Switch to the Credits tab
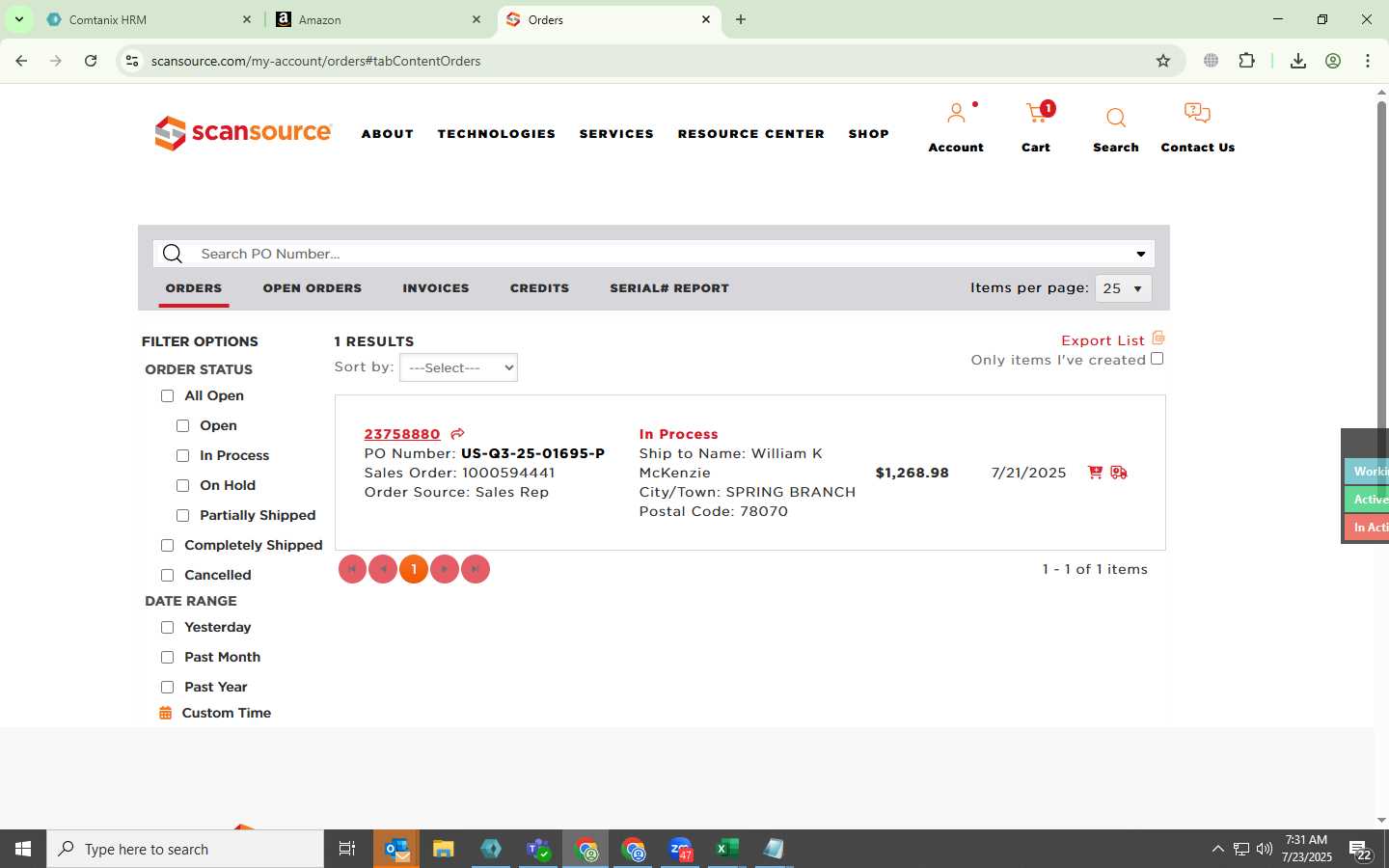Screen dimensions: 1389x868 click(539, 288)
